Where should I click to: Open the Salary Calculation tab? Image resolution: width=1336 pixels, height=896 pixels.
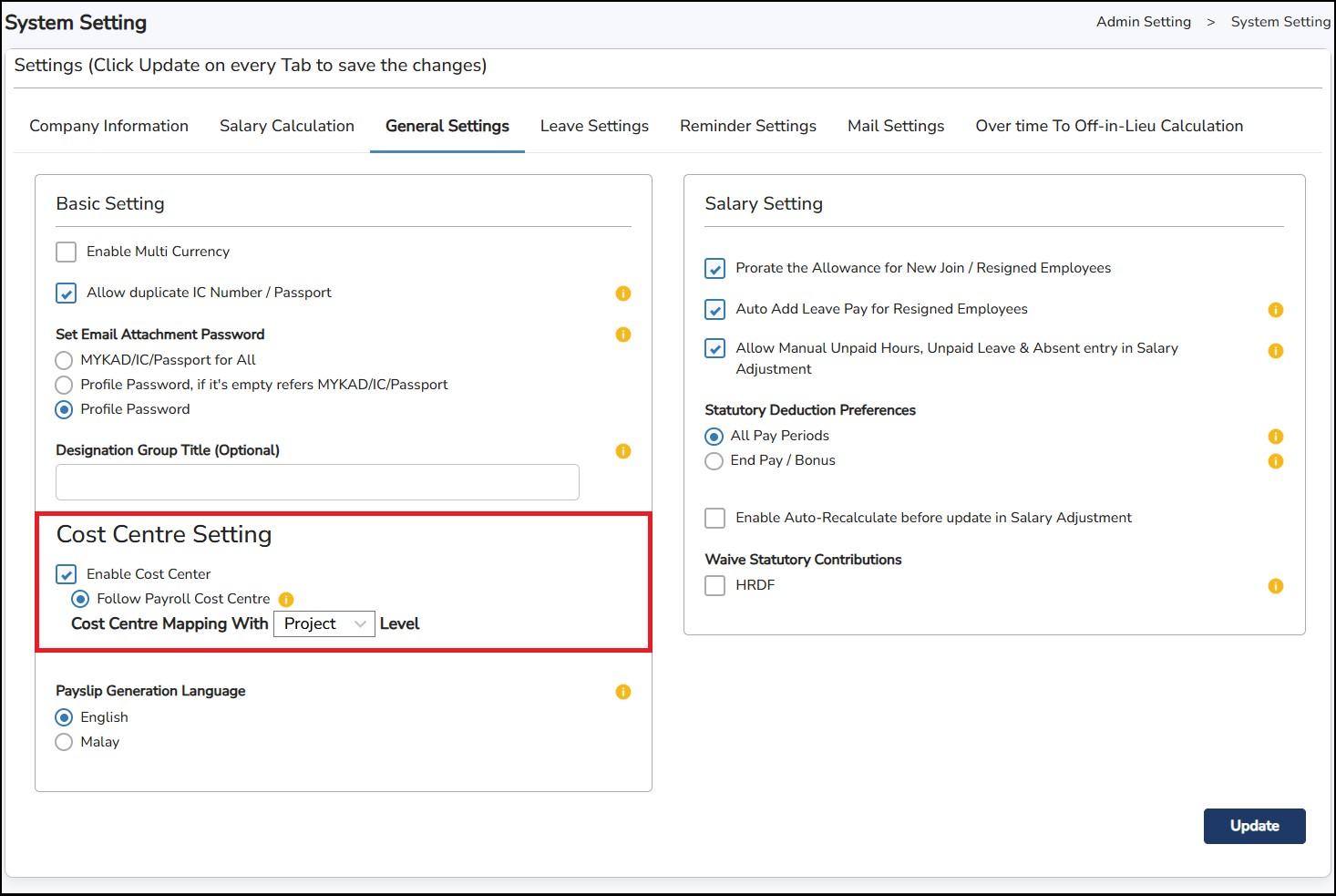pyautogui.click(x=287, y=126)
